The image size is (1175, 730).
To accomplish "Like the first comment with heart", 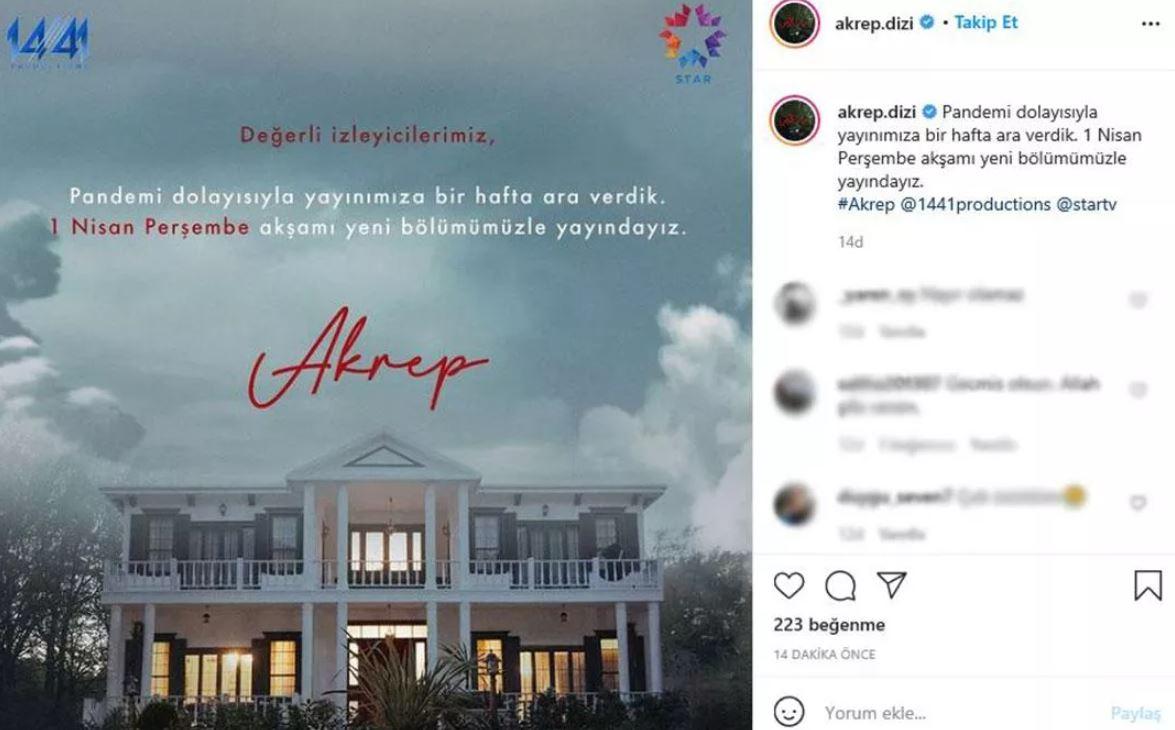I will (x=1138, y=301).
